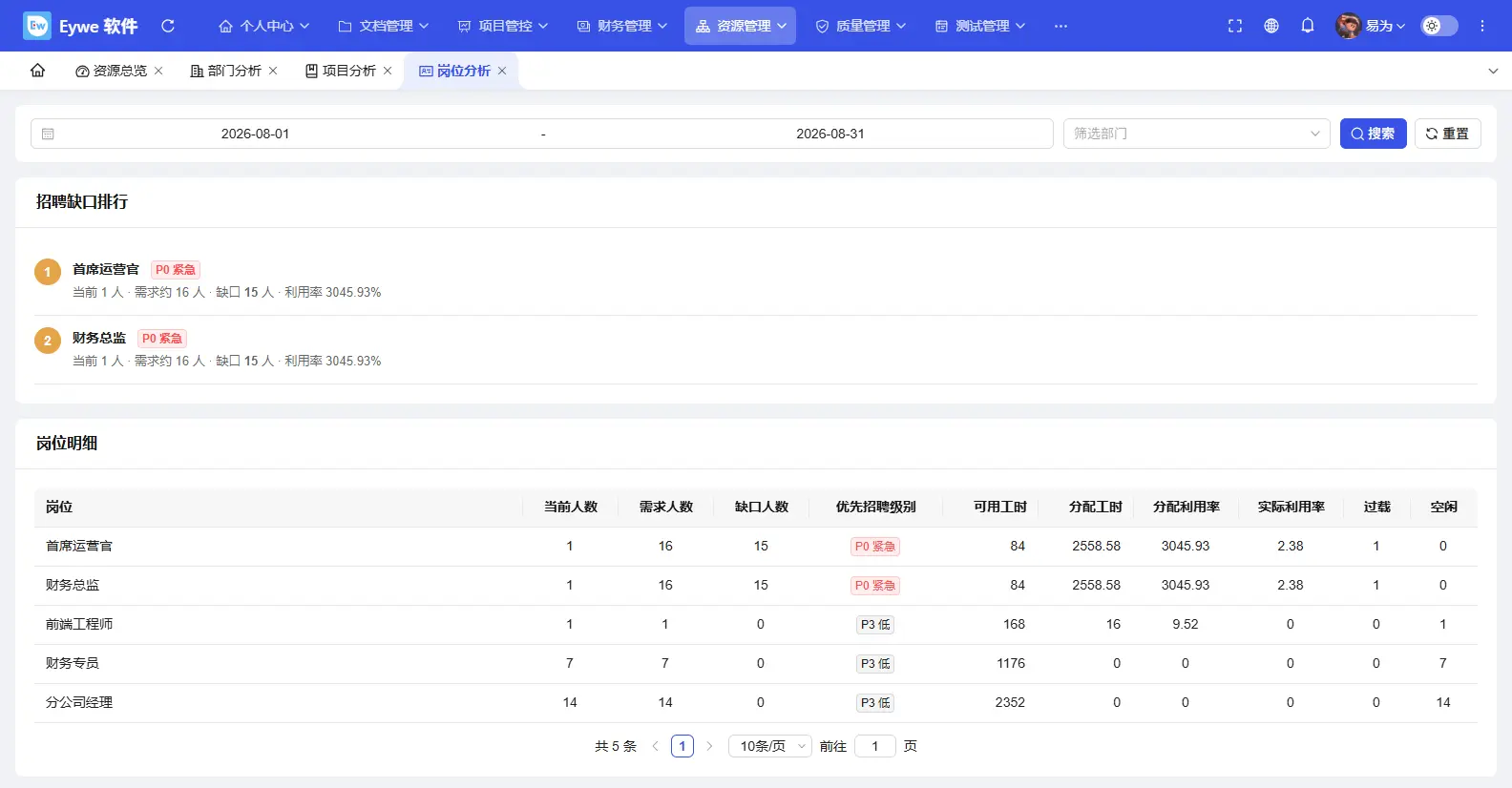This screenshot has width=1512, height=788.
Task: Click P0 紧急 tag beside 首席运营官 ranking
Action: point(176,270)
